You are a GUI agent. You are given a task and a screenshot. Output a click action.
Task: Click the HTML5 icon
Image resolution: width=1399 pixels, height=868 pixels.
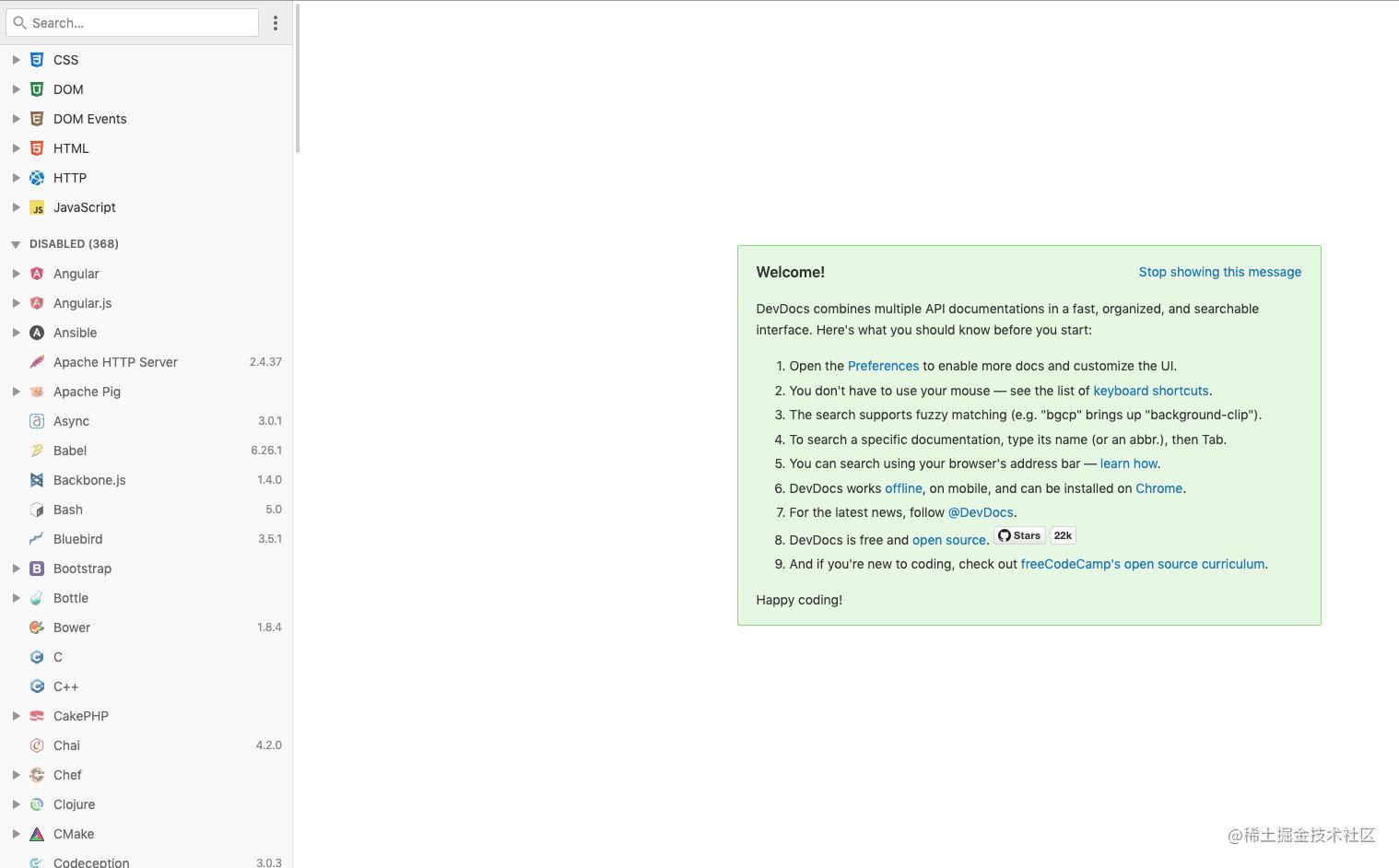pos(37,148)
